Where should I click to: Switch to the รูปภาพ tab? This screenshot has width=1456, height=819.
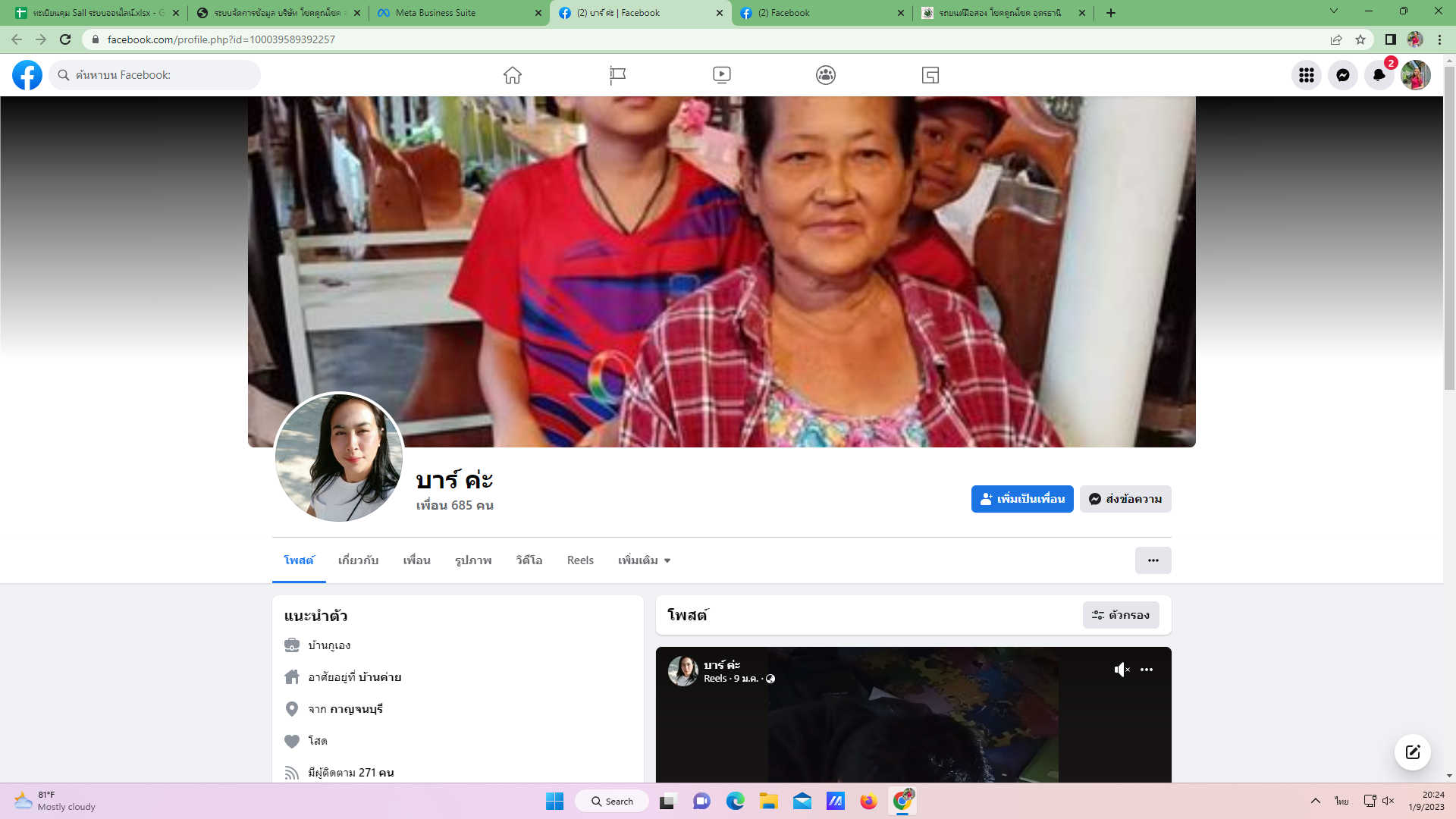[473, 560]
